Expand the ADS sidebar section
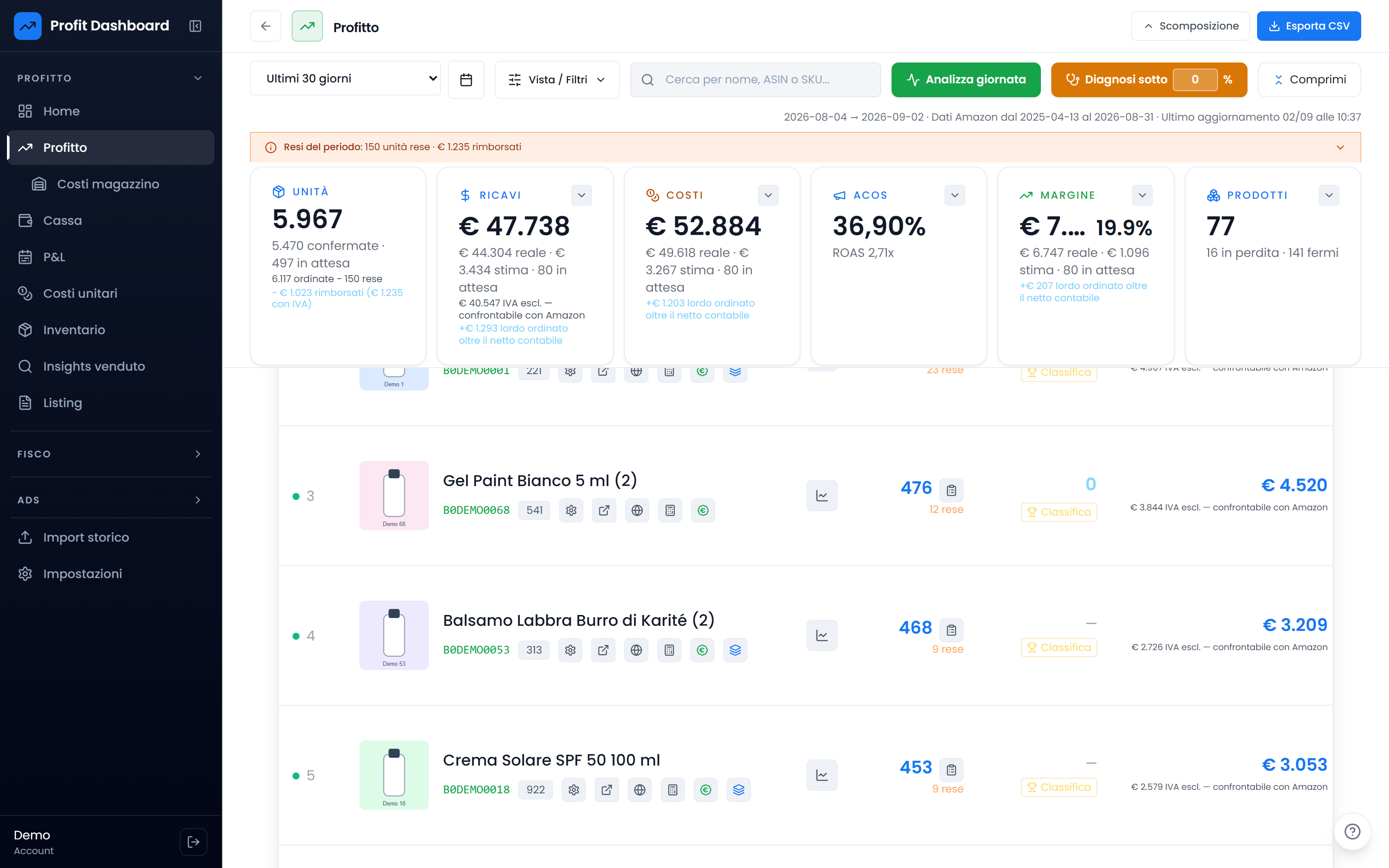The width and height of the screenshot is (1389, 868). [111, 500]
